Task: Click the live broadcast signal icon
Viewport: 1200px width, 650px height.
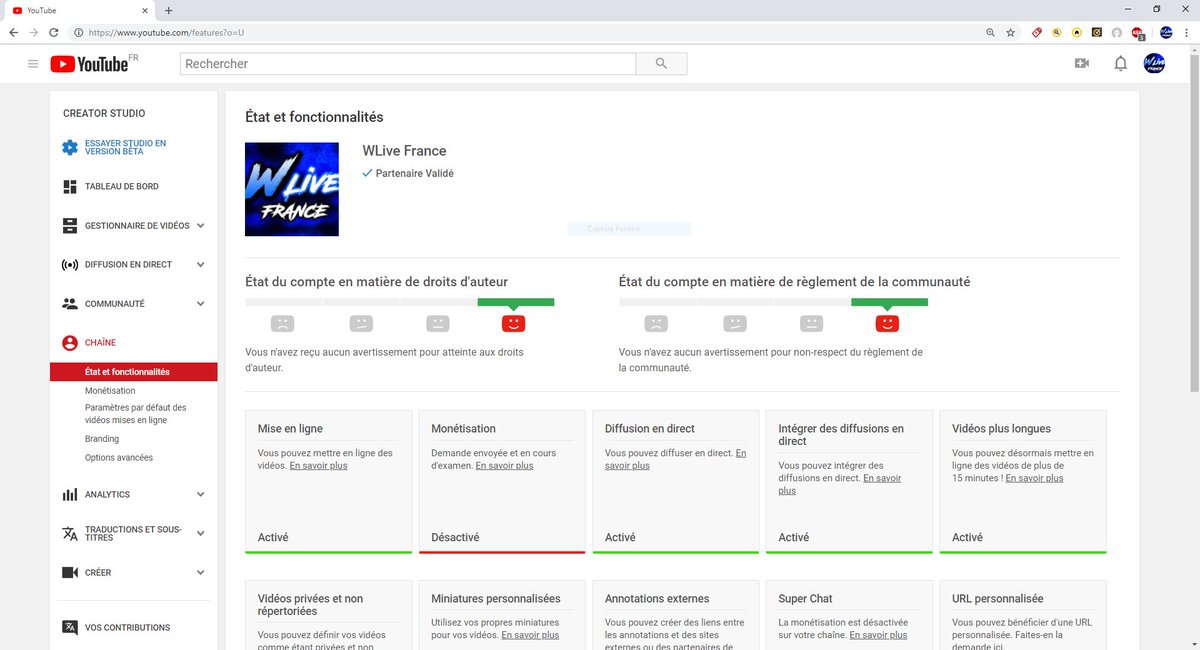Action: pos(70,265)
